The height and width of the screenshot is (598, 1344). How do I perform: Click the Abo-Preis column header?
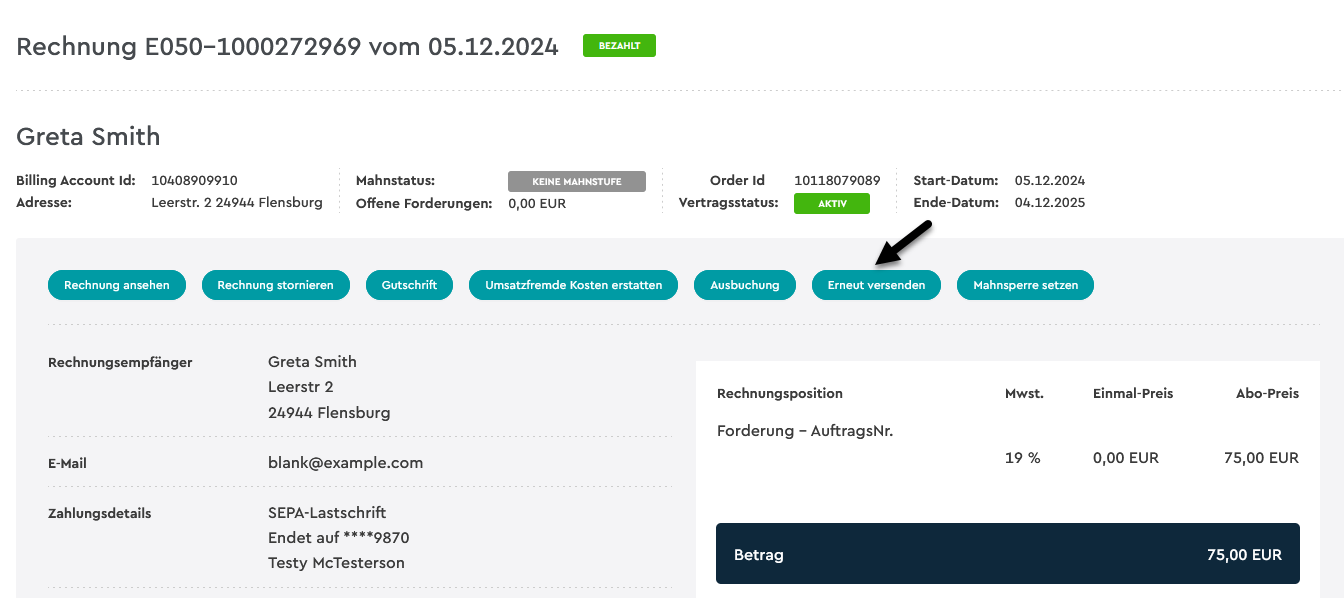pyautogui.click(x=1267, y=393)
